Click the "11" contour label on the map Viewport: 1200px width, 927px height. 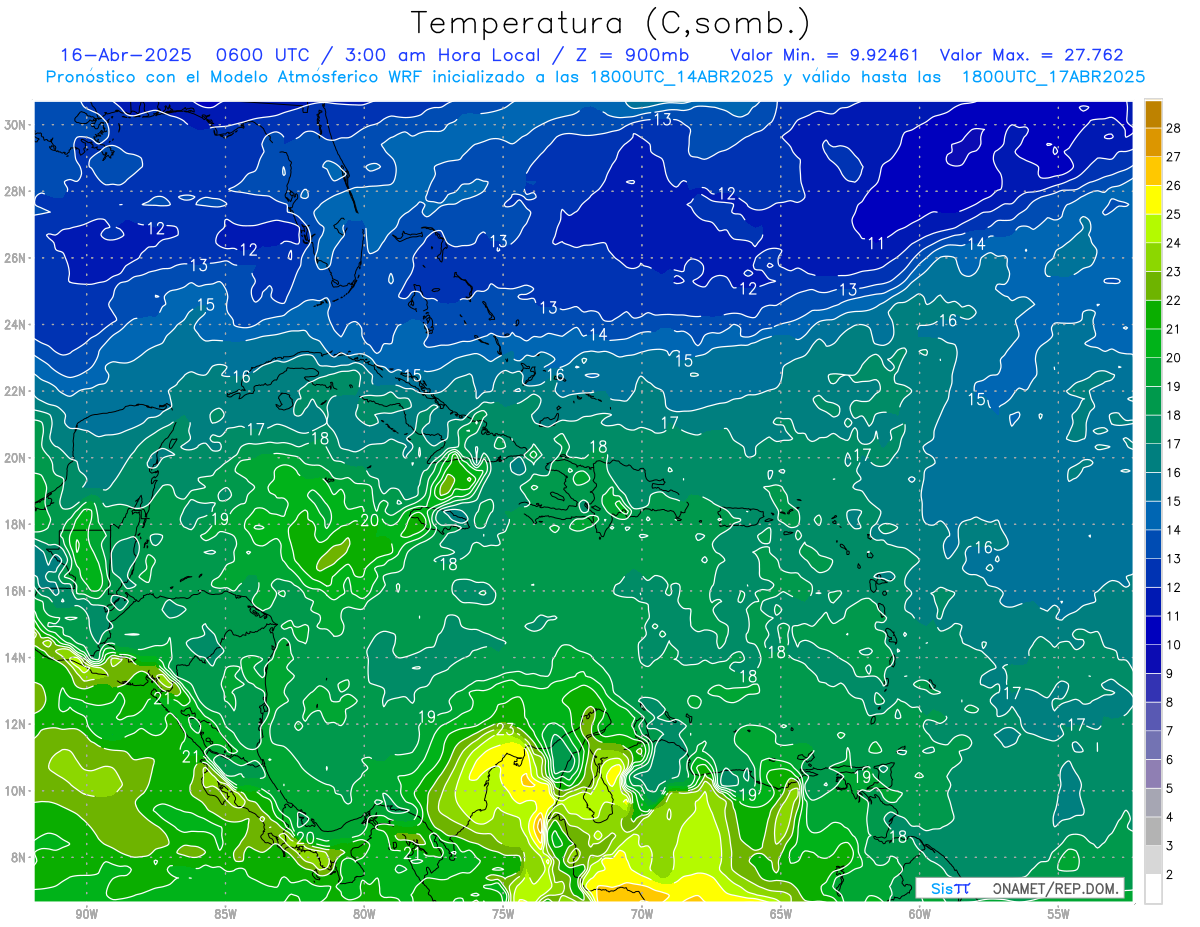(x=876, y=243)
